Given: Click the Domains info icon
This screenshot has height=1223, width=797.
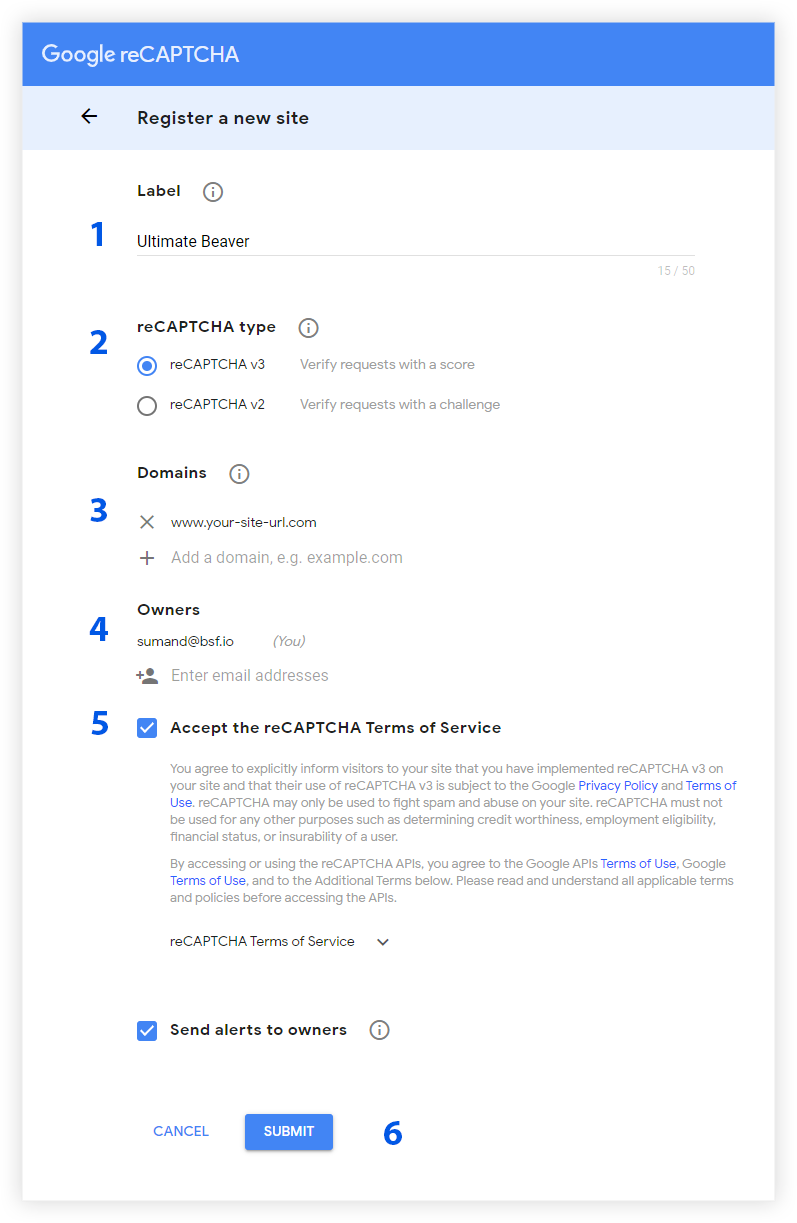Looking at the screenshot, I should pyautogui.click(x=239, y=474).
